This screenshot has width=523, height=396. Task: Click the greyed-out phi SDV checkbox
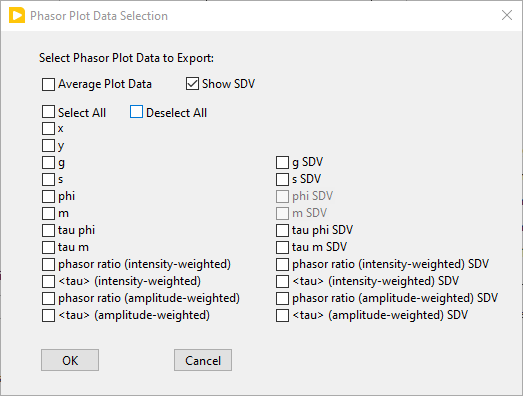pos(283,196)
